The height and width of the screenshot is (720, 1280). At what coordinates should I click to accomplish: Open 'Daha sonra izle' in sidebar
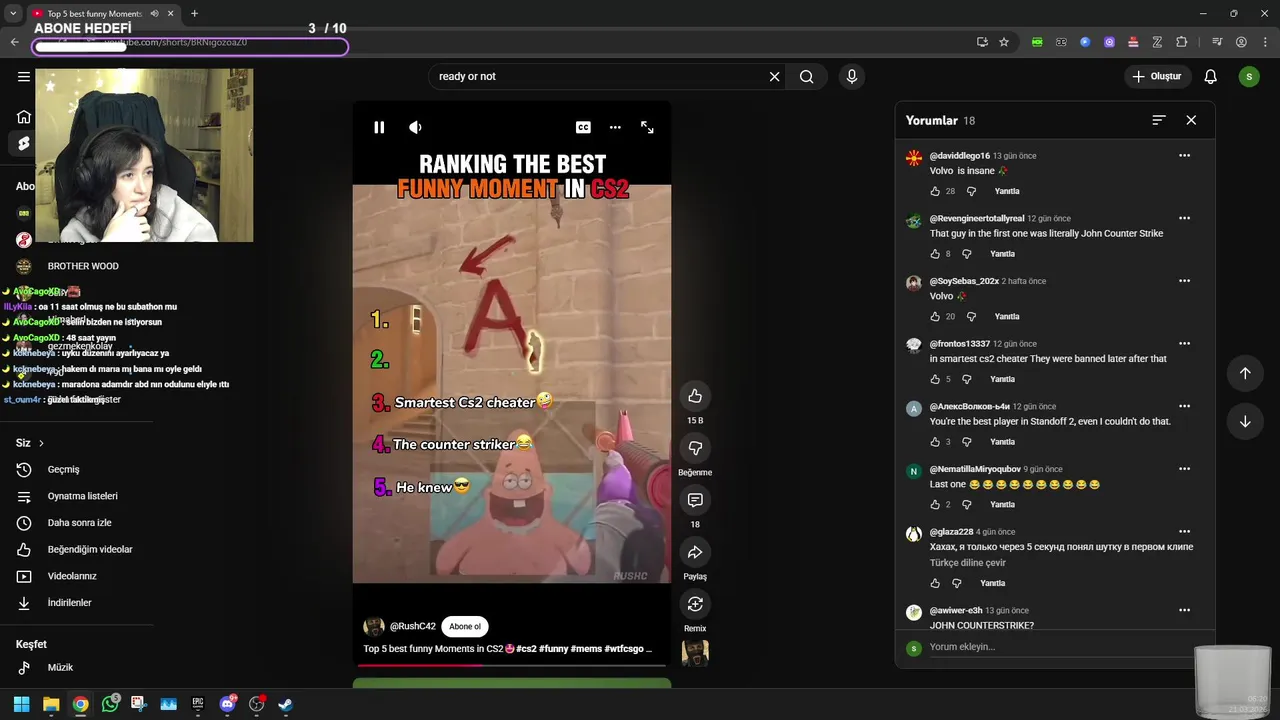(80, 523)
